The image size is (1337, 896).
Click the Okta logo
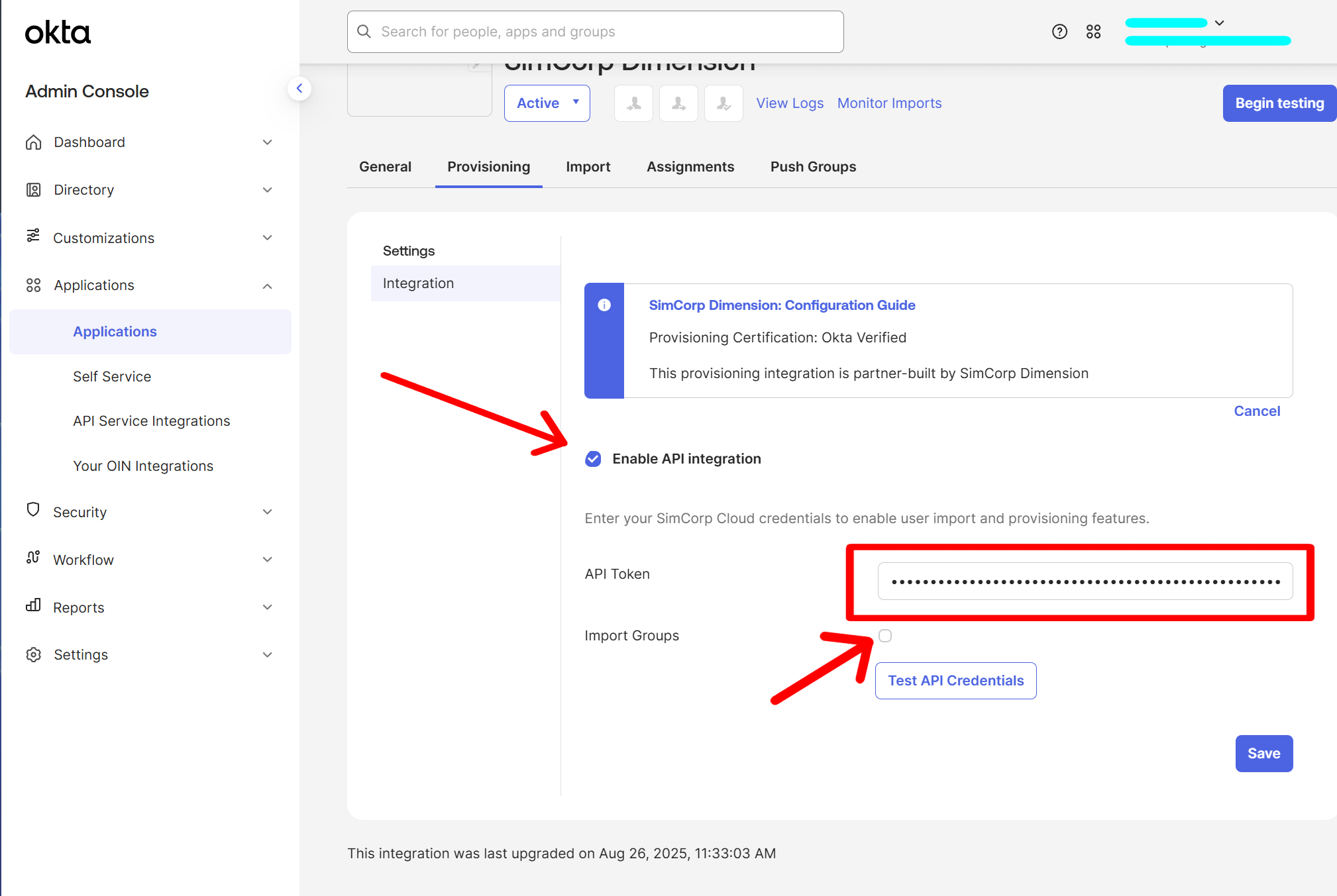58,31
